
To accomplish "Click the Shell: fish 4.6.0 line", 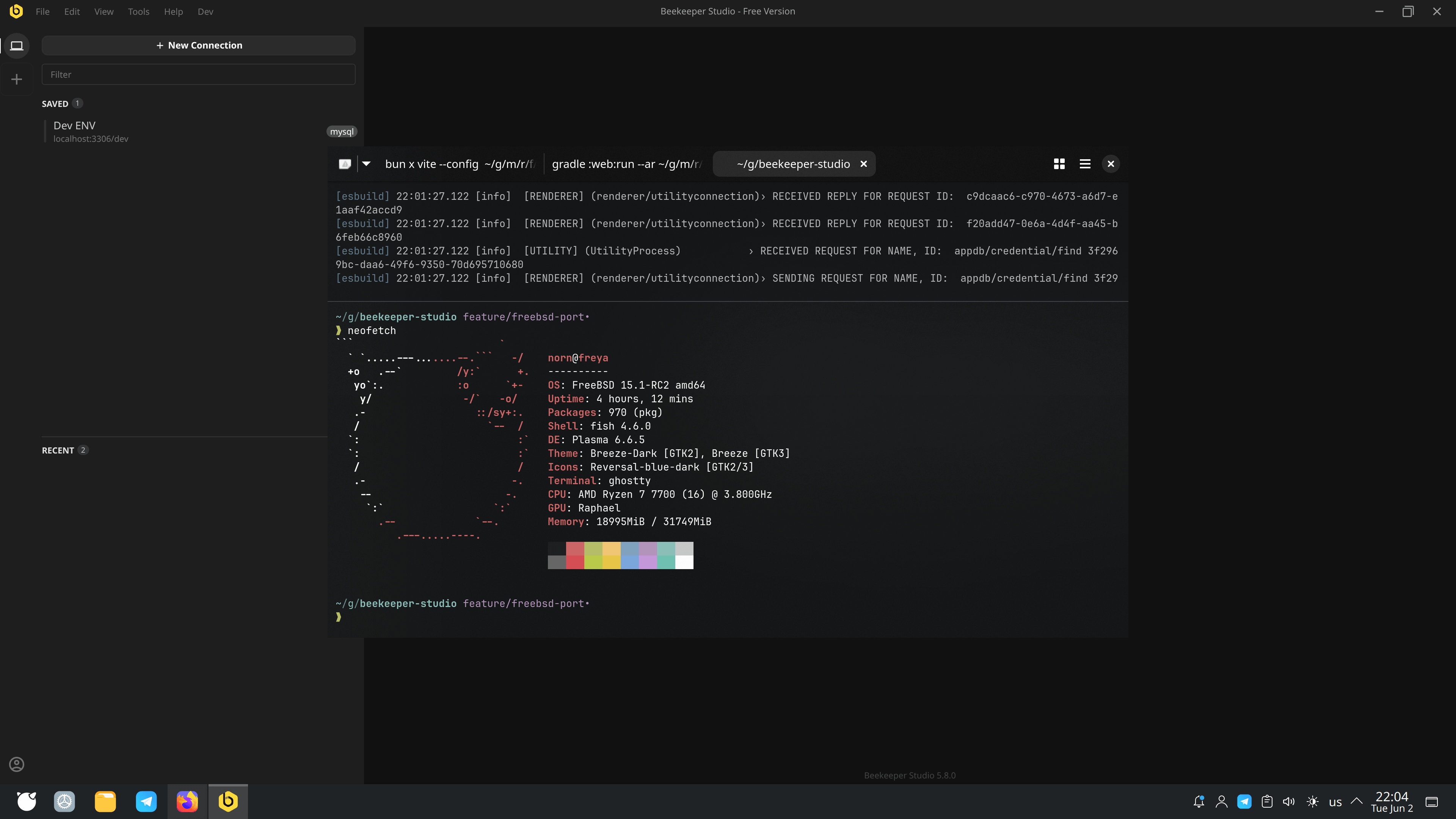I will [x=599, y=426].
